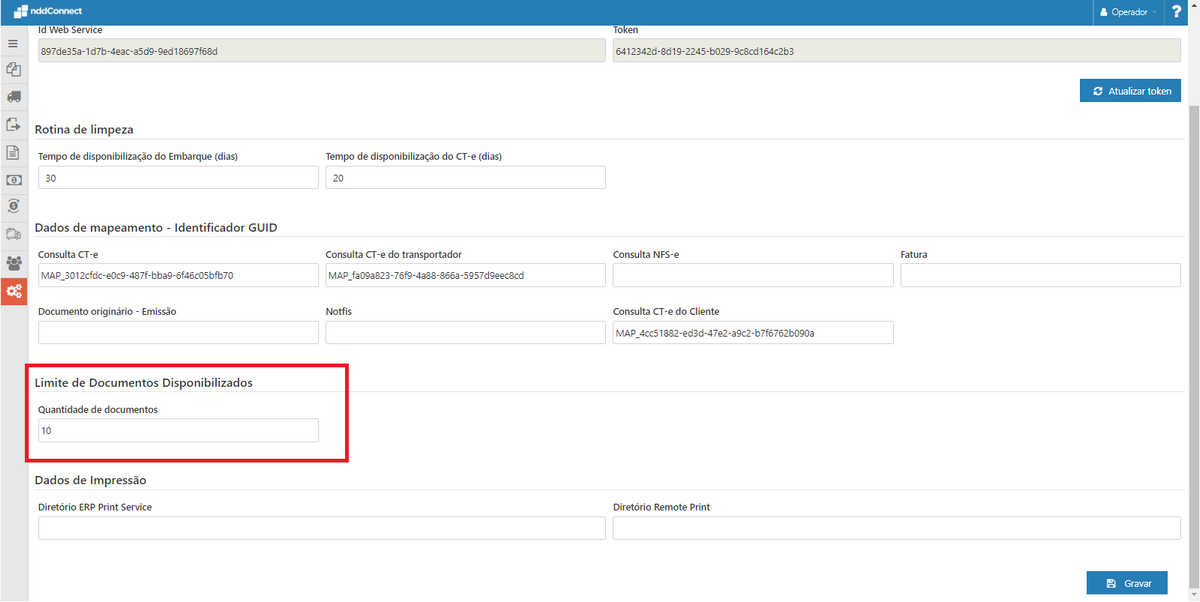Screen dimensions: 1200x602
Task: Open the currency sync icon in the sidebar
Action: coord(13,206)
